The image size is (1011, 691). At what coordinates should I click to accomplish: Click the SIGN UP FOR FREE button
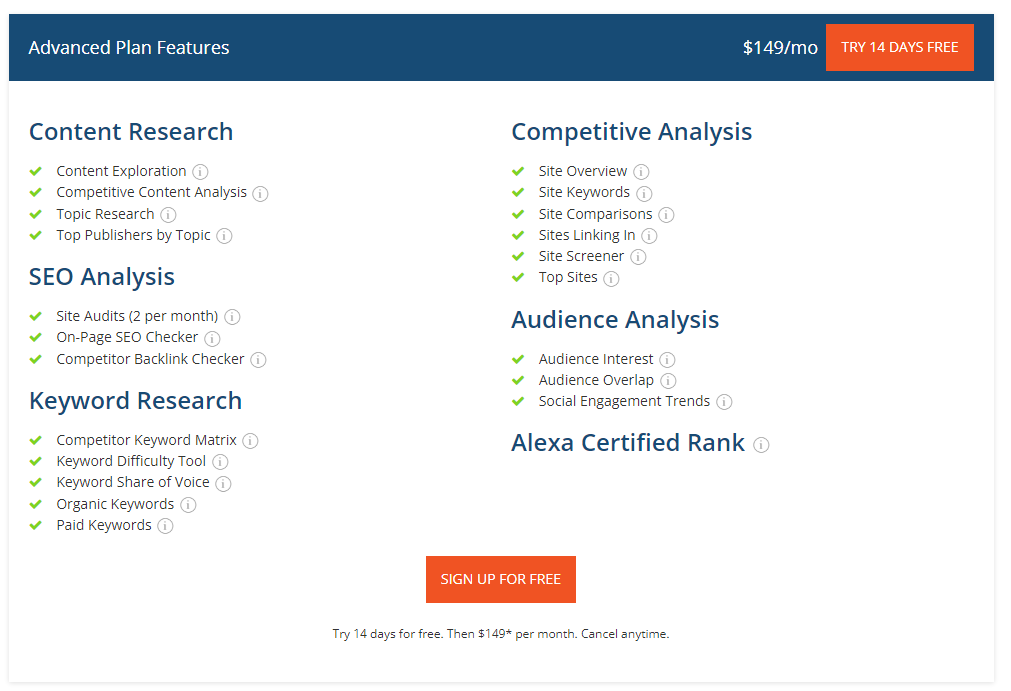tap(500, 579)
